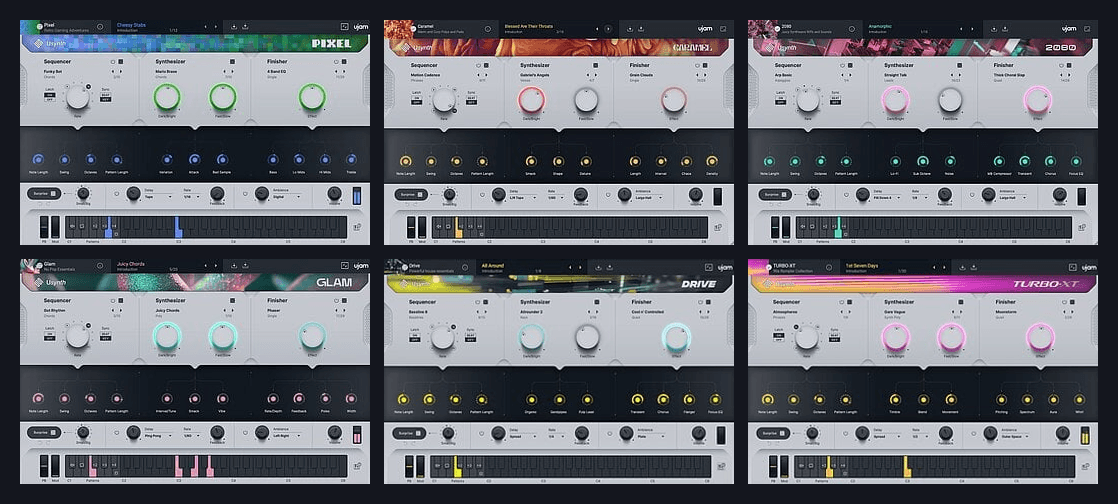Click the Mod wheel in Turbo-XT
1118x504 pixels.
click(x=785, y=467)
